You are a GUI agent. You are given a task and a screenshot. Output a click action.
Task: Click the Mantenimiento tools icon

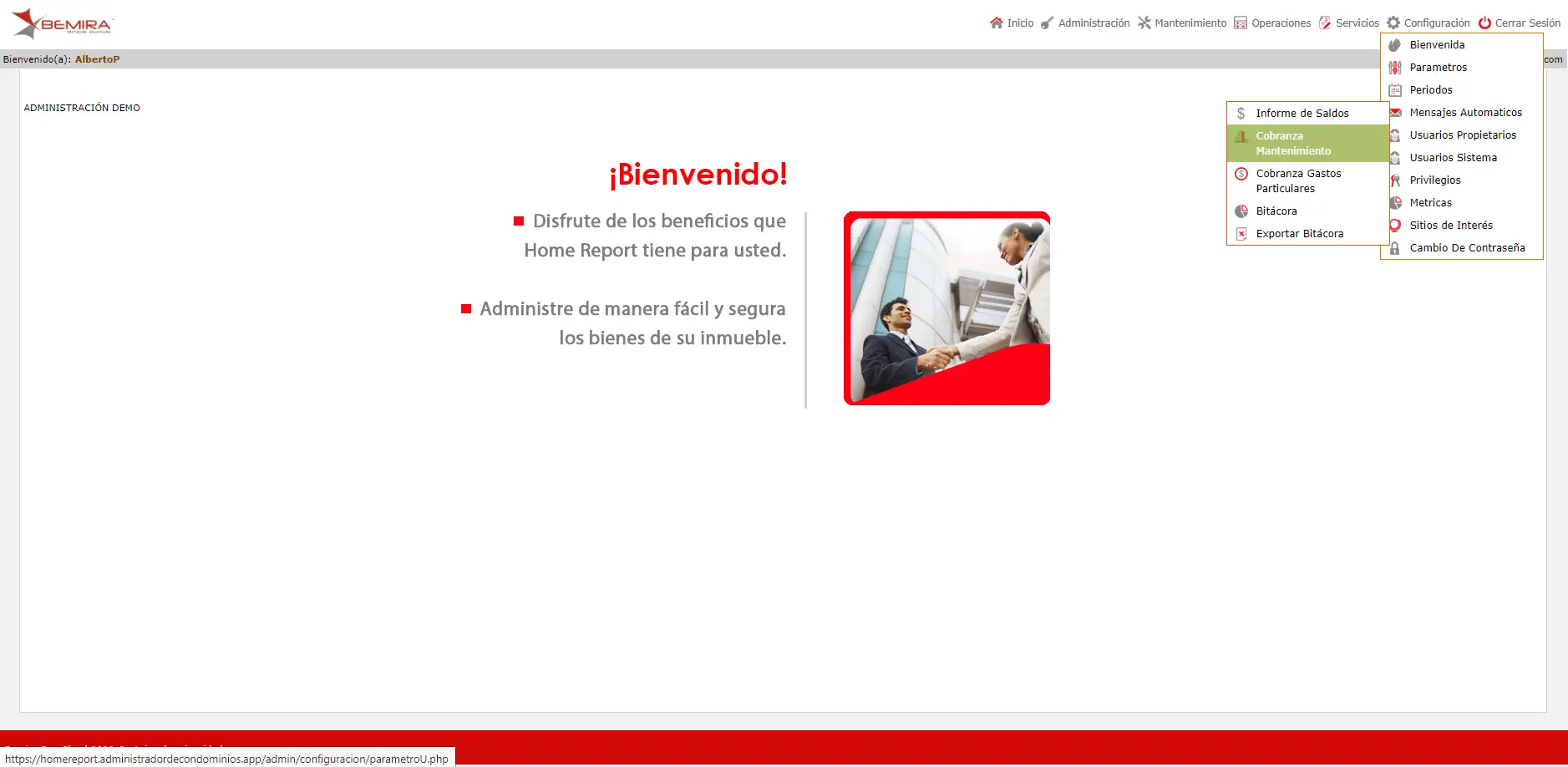pos(1144,23)
